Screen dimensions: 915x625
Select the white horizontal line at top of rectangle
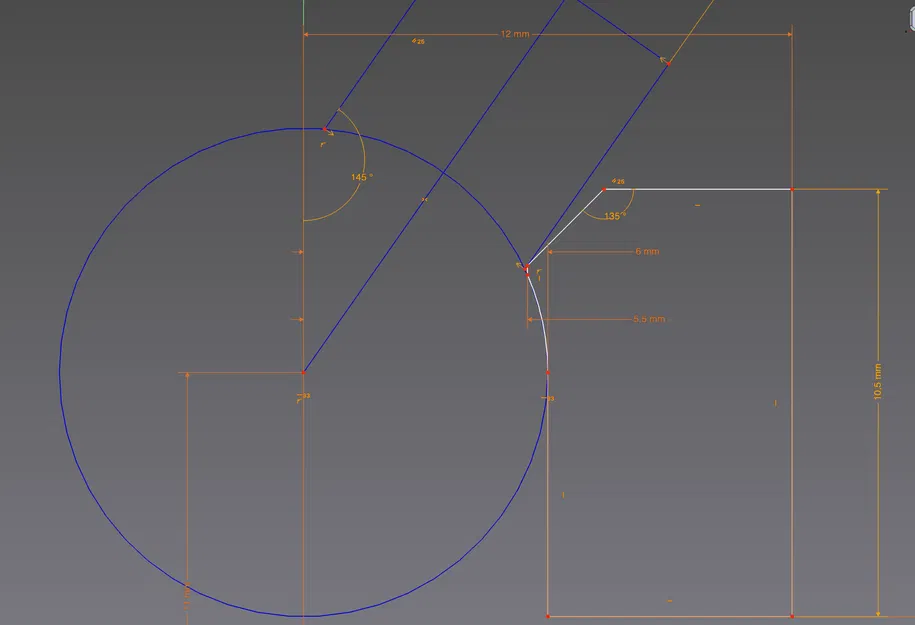698,189
